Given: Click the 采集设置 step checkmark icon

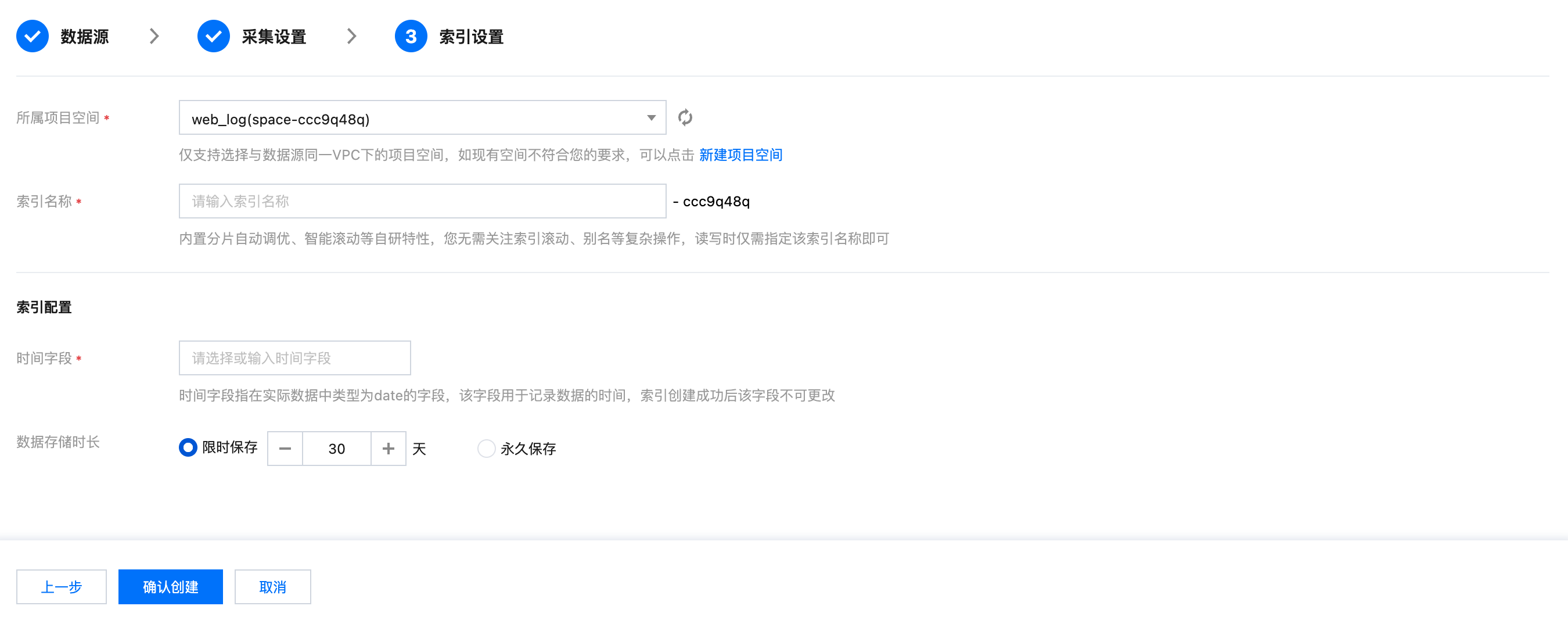Looking at the screenshot, I should tap(214, 37).
